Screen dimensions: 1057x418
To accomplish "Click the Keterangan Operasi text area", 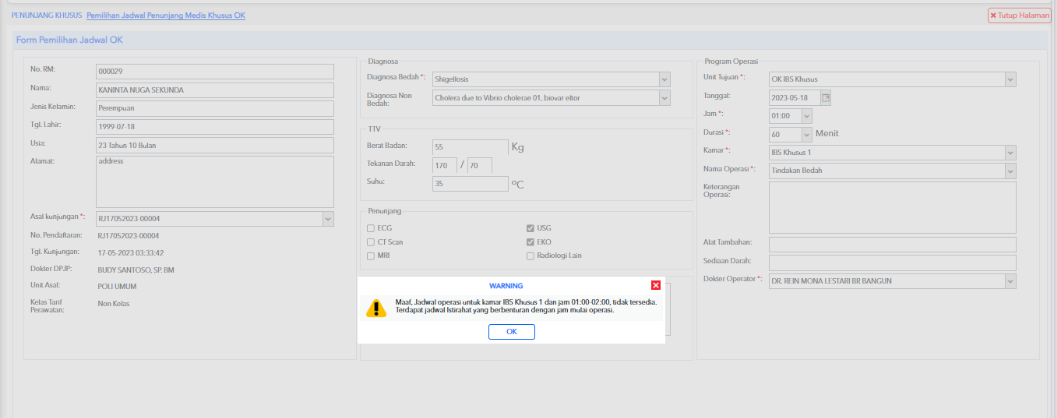I will pos(893,208).
